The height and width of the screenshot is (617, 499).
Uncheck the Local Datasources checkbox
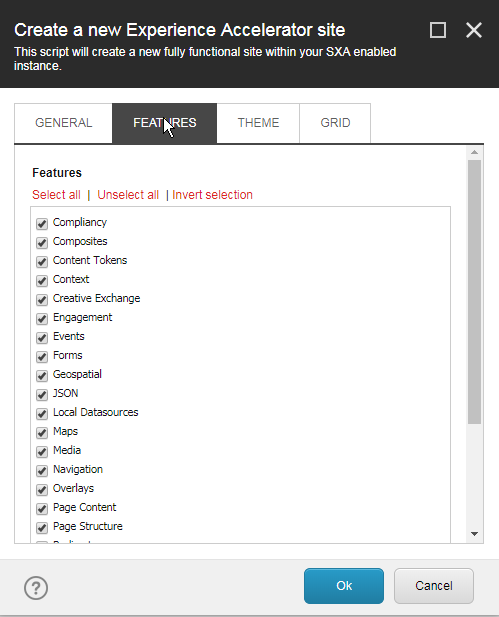click(42, 414)
